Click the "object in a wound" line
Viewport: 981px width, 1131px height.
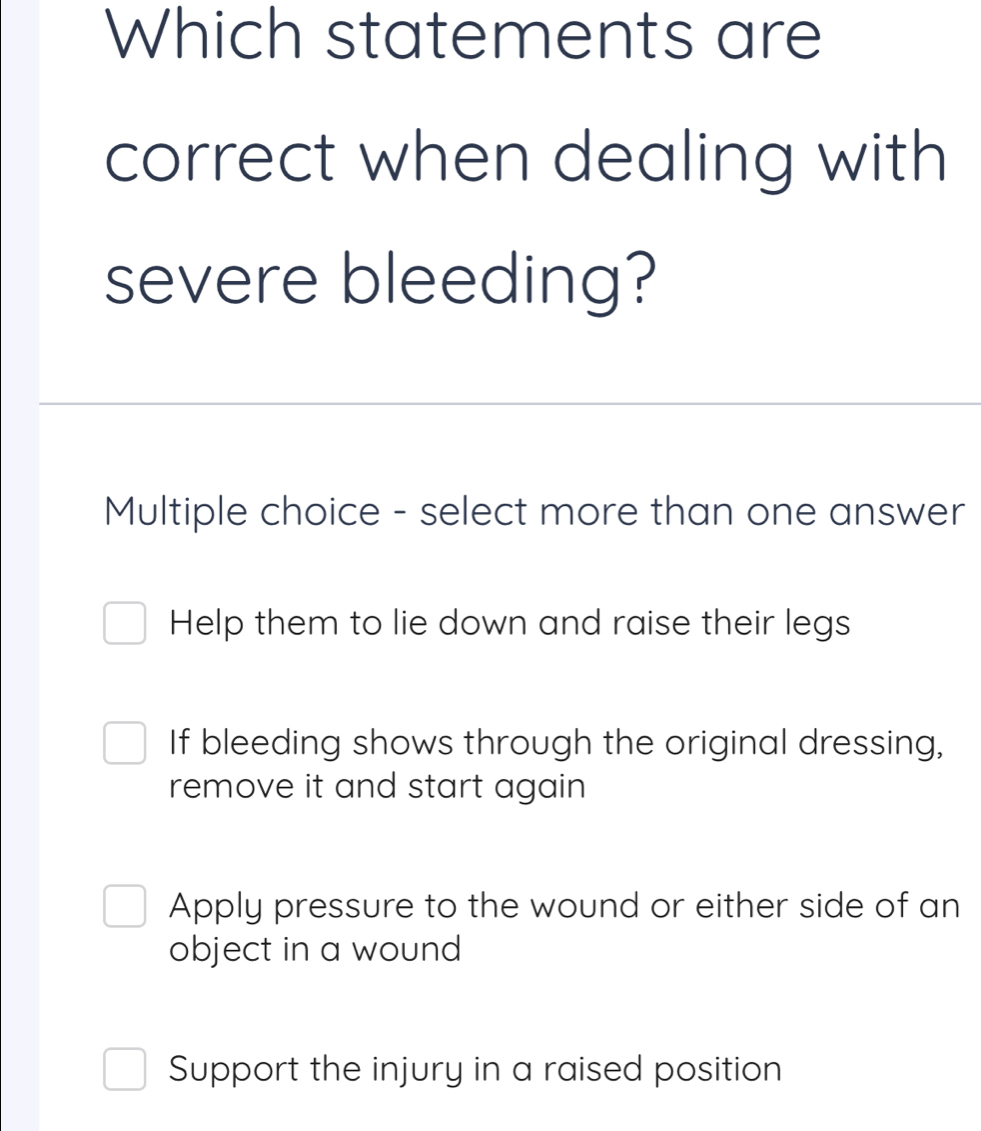[x=315, y=948]
